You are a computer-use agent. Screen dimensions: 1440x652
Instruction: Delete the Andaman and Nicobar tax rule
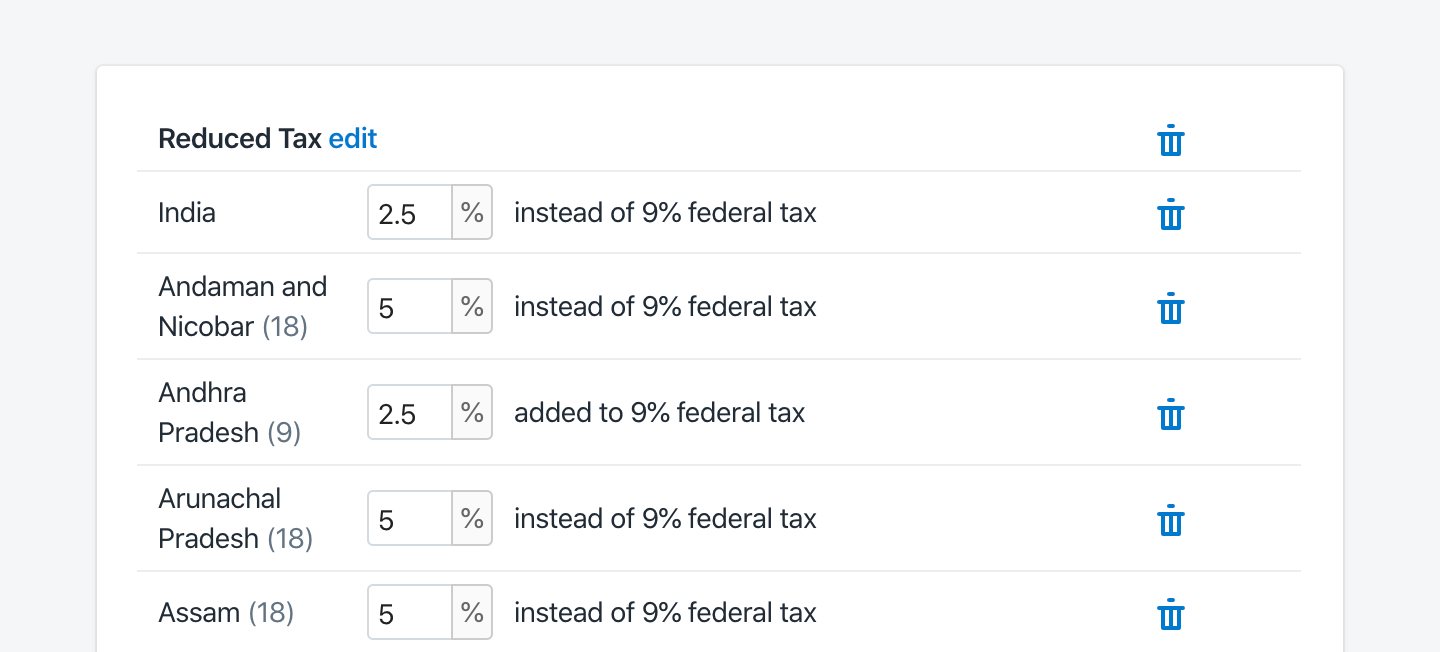(x=1171, y=310)
